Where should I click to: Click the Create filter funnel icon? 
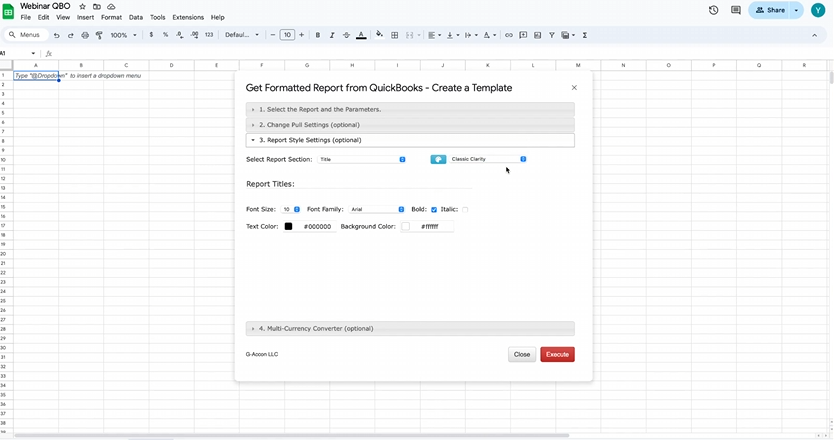[552, 35]
